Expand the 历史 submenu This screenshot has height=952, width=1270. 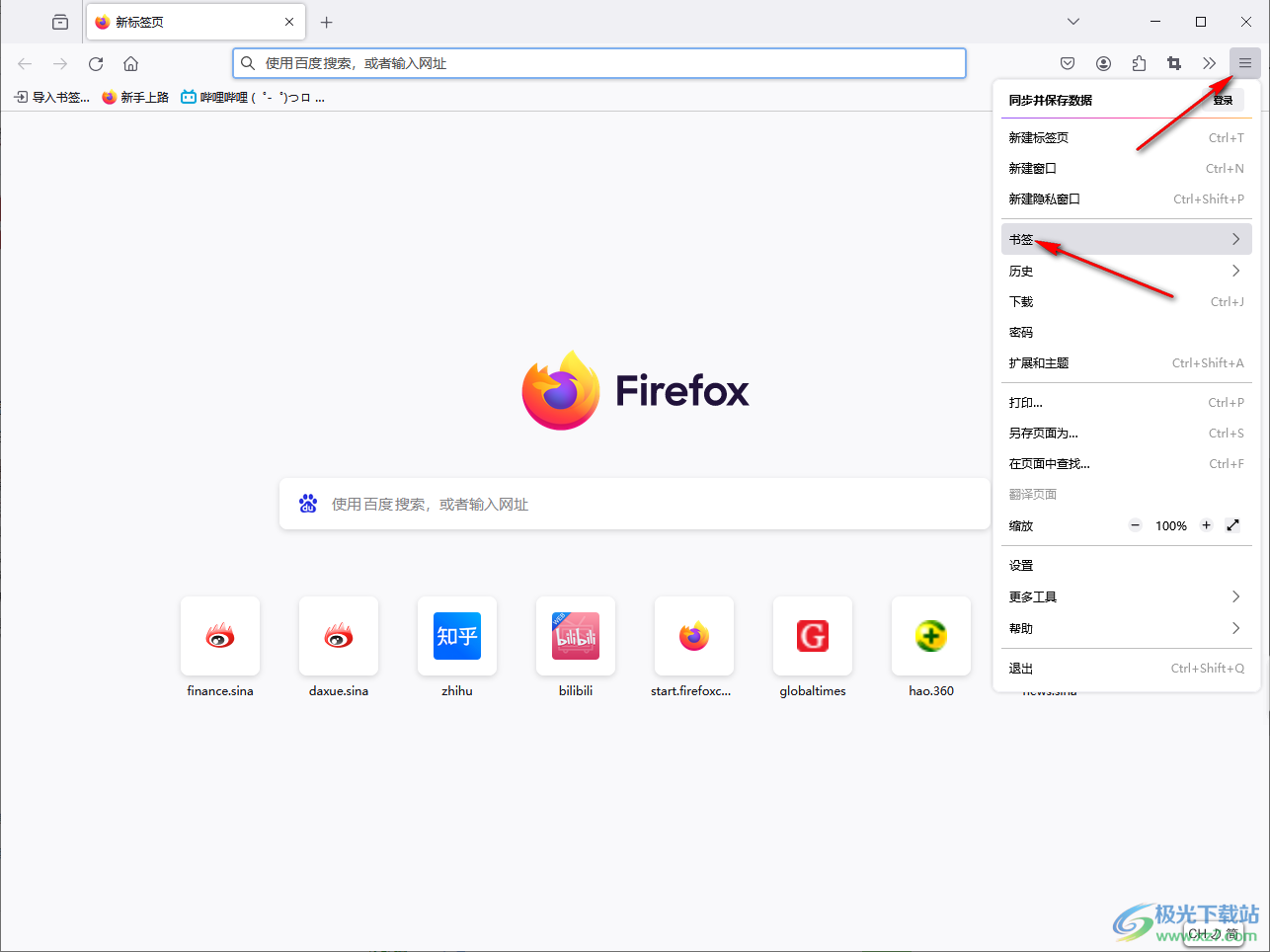point(1126,271)
